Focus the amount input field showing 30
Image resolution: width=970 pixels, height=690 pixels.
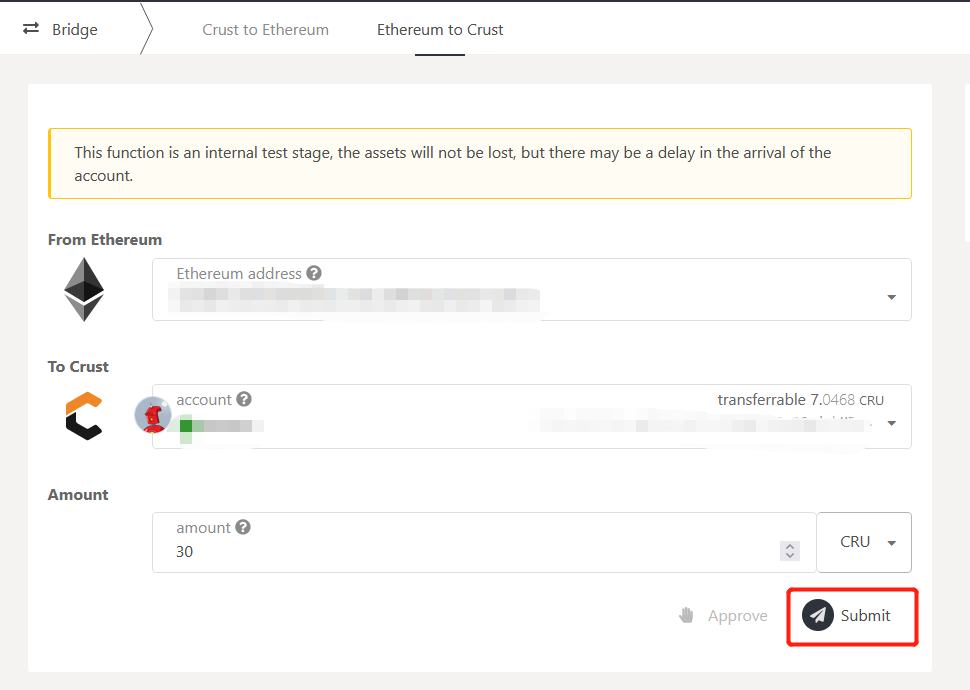pyautogui.click(x=484, y=542)
